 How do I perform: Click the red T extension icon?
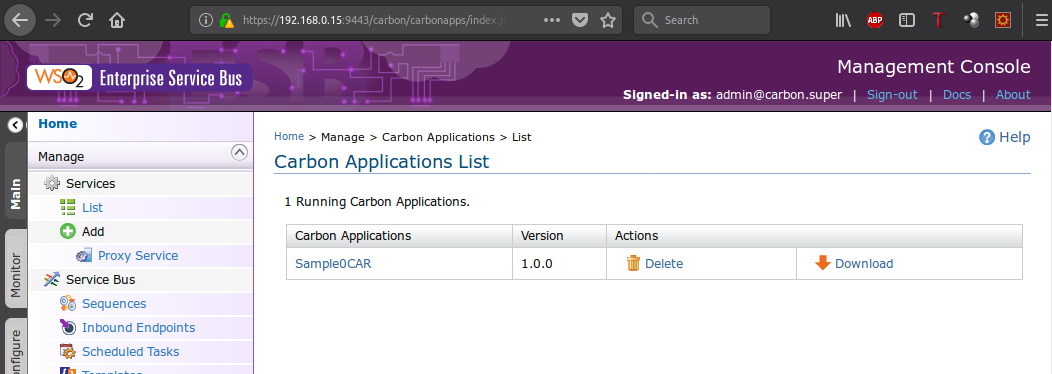click(x=939, y=20)
